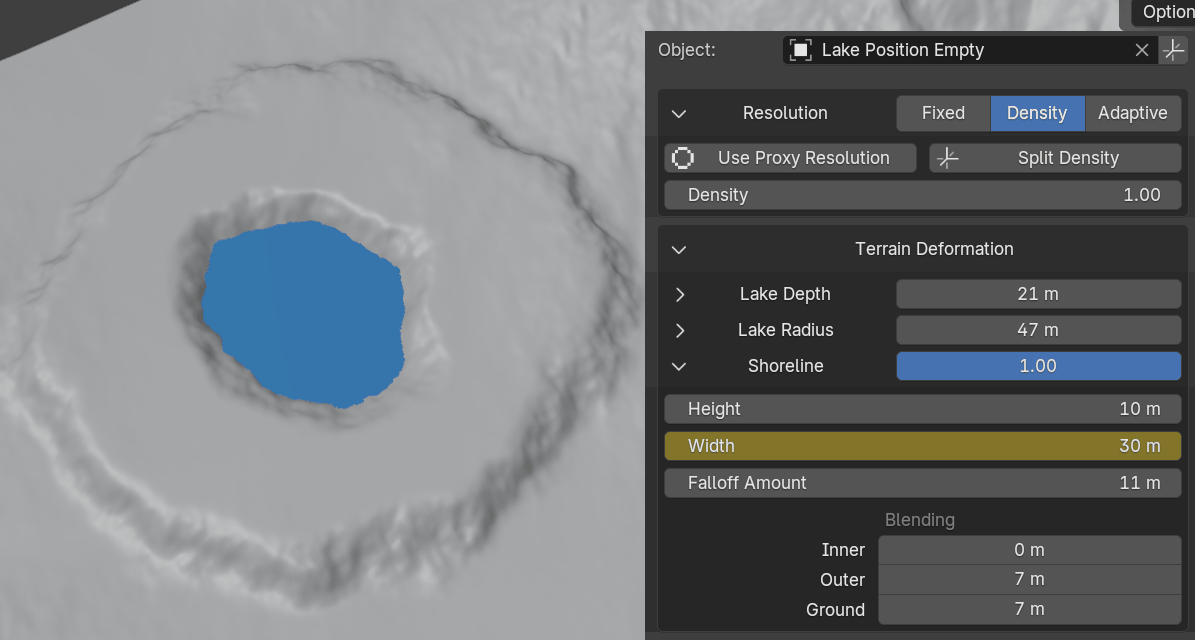Select Fixed resolution mode
The width and height of the screenshot is (1195, 640).
pos(943,113)
